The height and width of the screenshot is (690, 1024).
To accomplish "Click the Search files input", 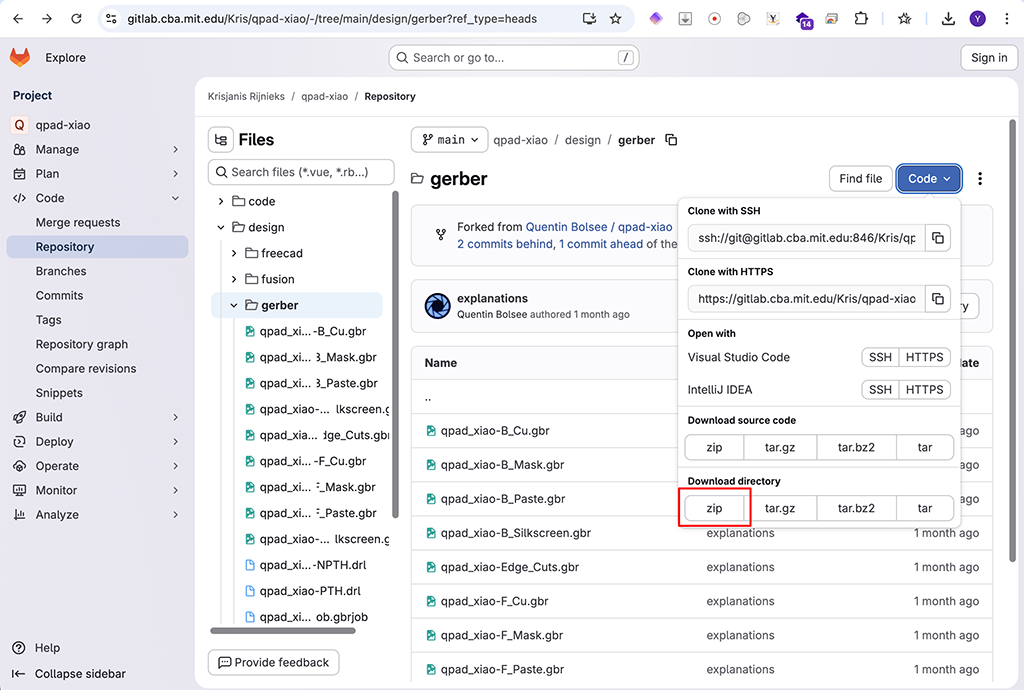I will 301,172.
